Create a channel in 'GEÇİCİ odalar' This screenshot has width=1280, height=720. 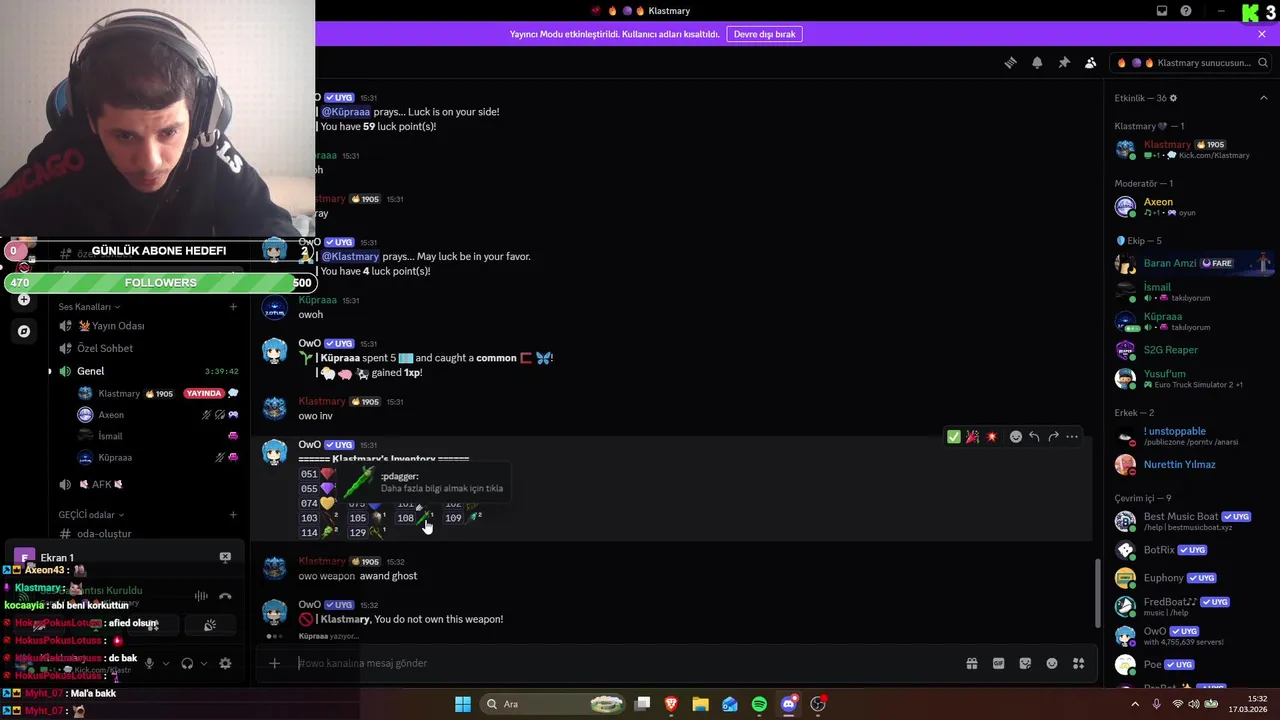pyautogui.click(x=233, y=515)
